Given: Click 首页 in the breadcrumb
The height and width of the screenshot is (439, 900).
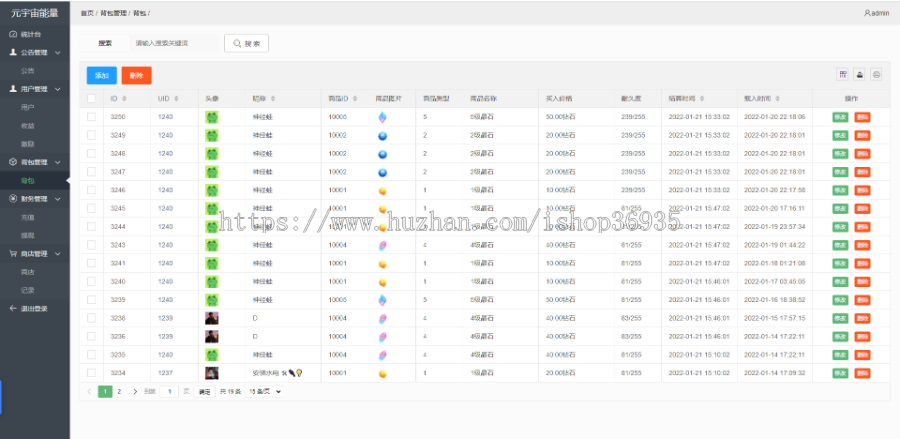Looking at the screenshot, I should click(x=87, y=13).
